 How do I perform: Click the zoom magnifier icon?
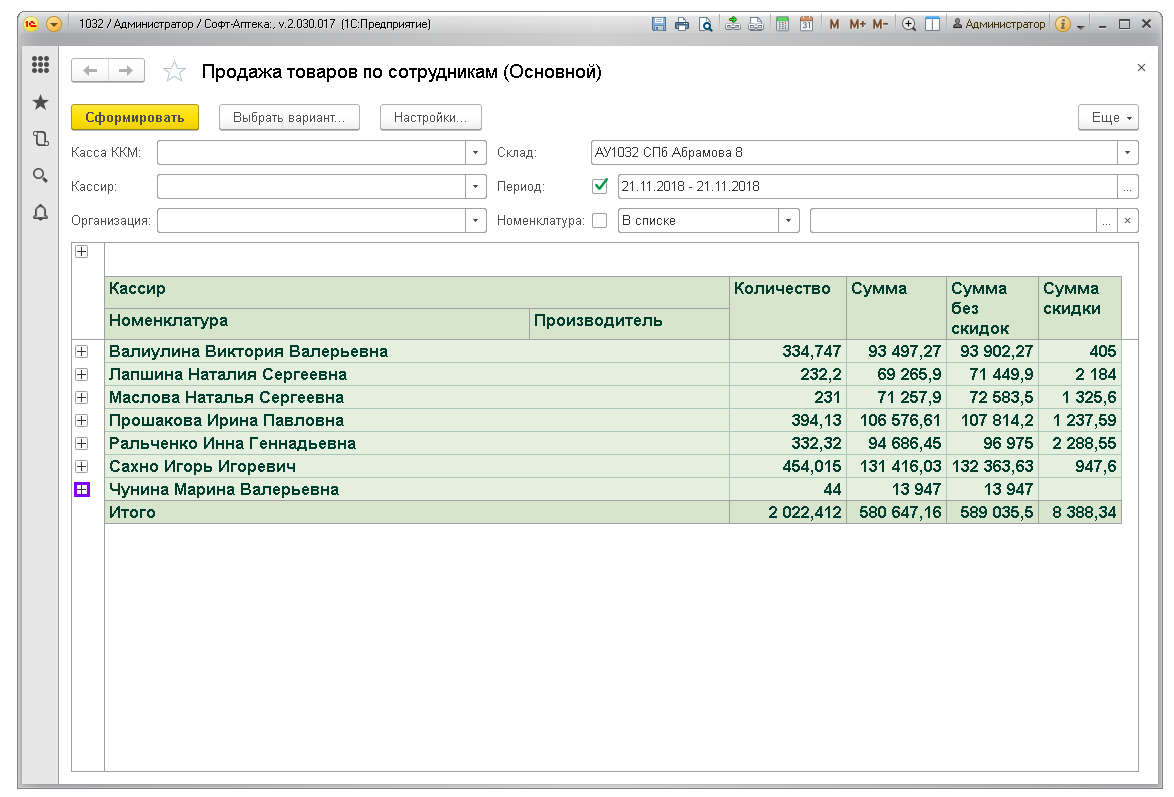(909, 24)
